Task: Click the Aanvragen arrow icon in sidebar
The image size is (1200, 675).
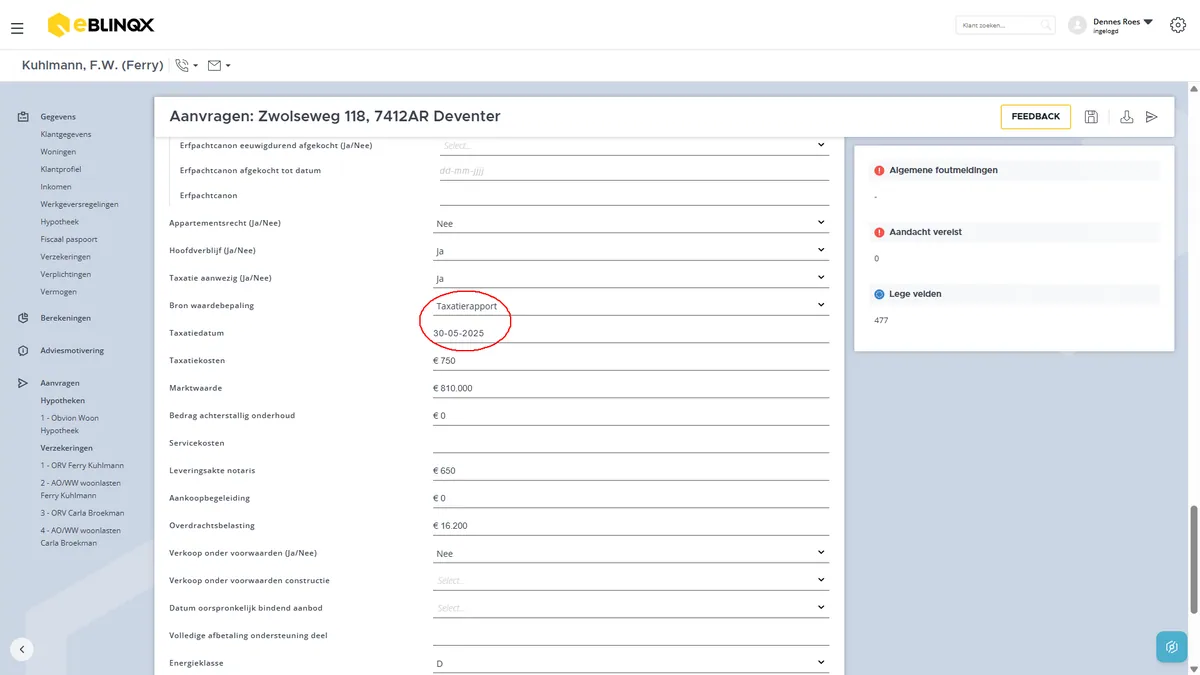Action: (x=23, y=383)
